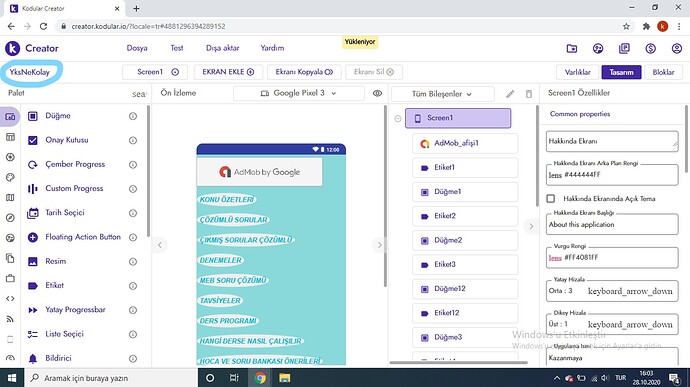The height and width of the screenshot is (387, 690).
Task: Show info for Floating Action Button
Action: point(133,237)
